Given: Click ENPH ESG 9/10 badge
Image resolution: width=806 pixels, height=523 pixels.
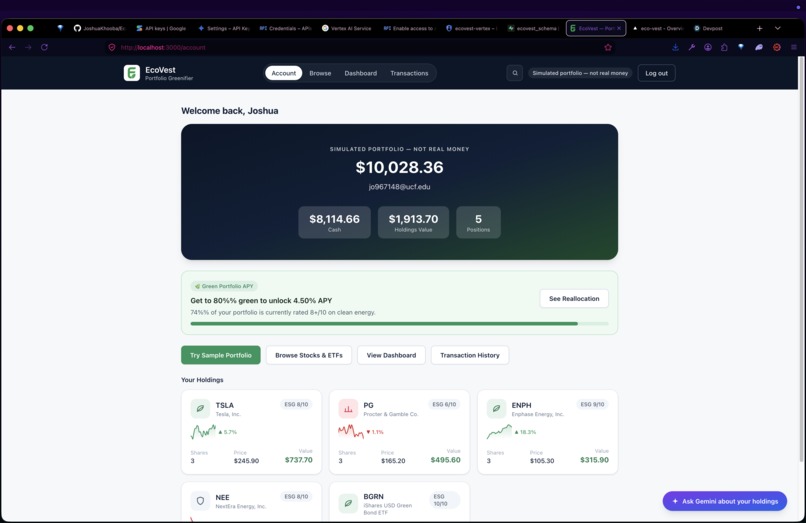Looking at the screenshot, I should point(592,404).
